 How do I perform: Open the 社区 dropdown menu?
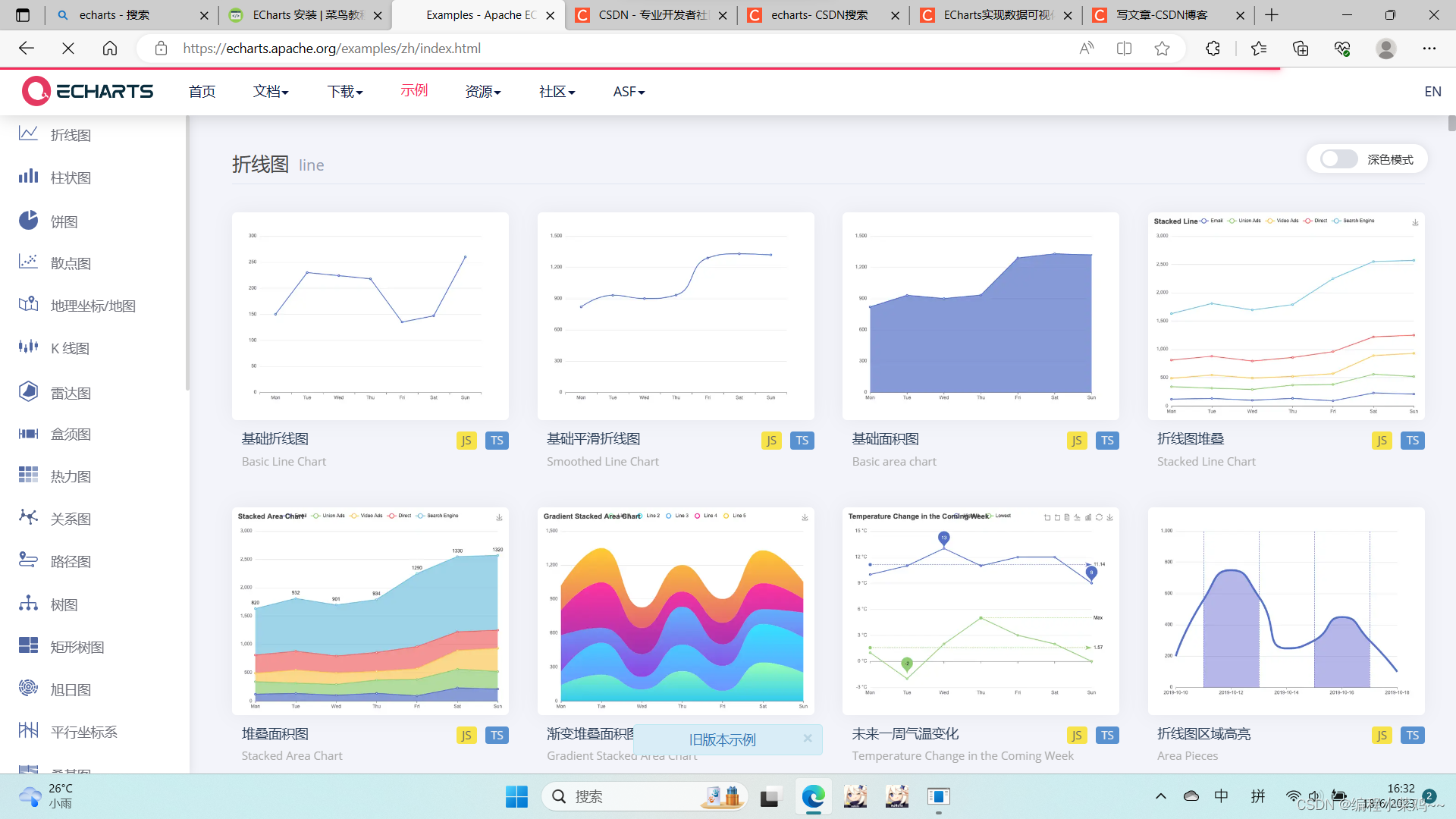coord(557,92)
